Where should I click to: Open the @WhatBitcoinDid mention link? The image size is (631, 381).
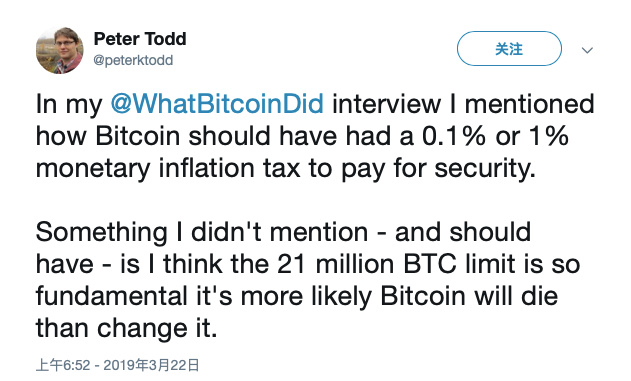(217, 104)
